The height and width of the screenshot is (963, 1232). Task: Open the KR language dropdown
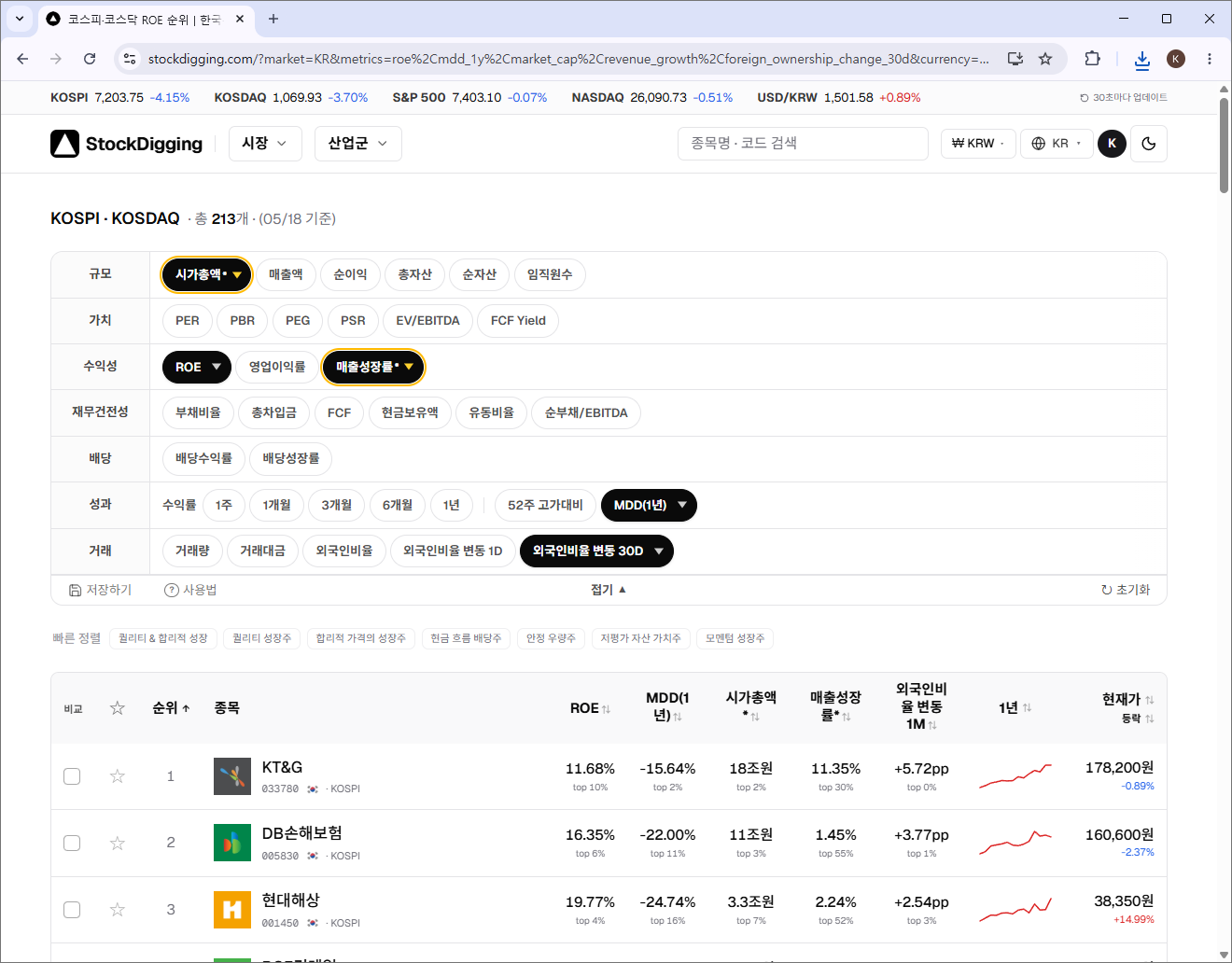click(1057, 144)
